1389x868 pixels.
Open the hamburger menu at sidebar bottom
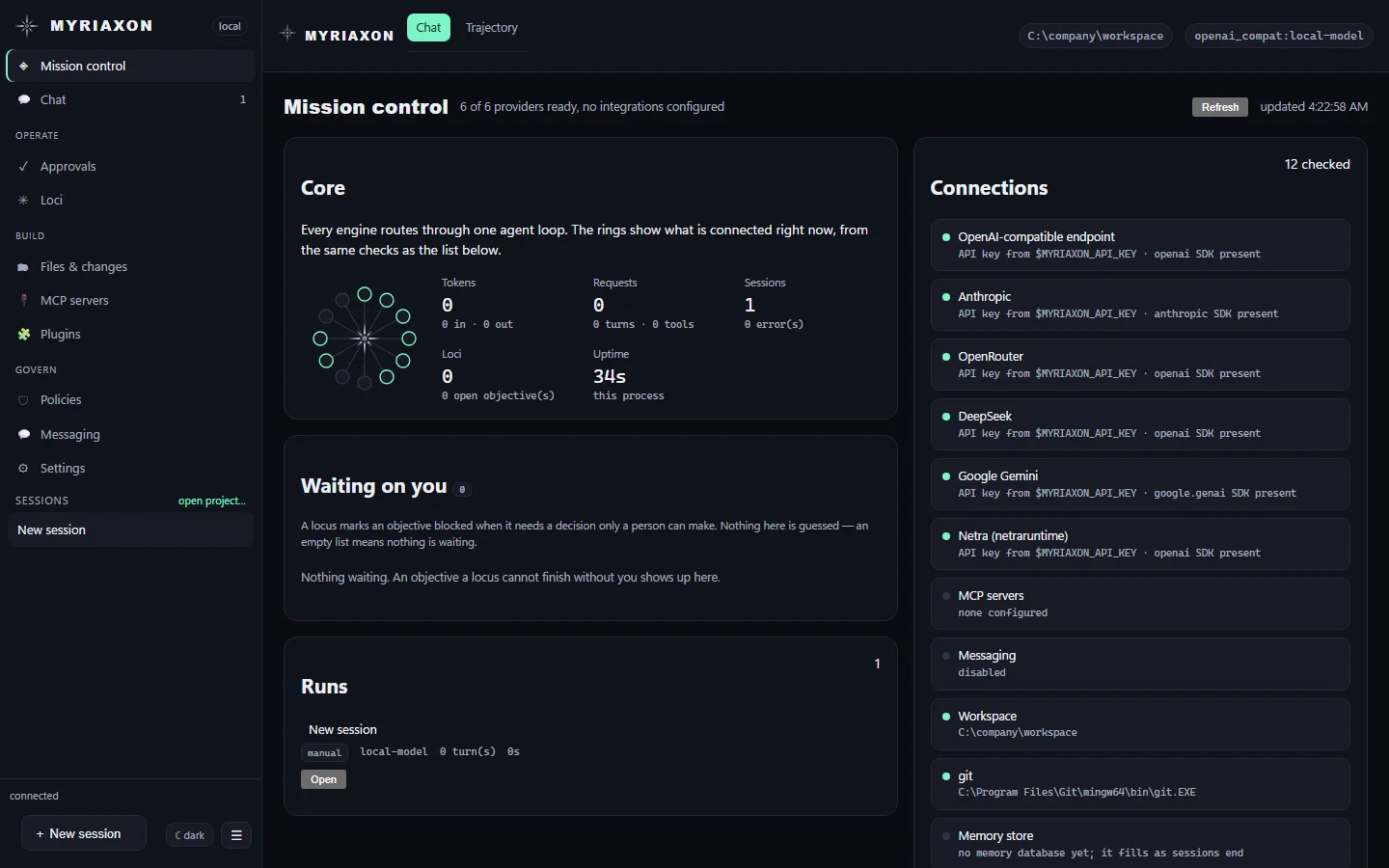tap(236, 835)
